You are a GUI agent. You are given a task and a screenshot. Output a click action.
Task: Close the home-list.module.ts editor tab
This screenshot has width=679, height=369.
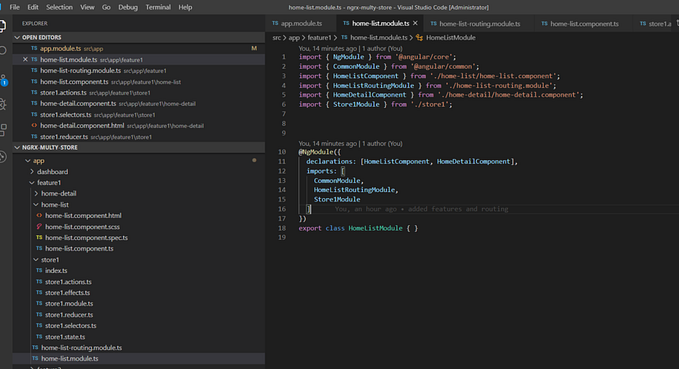pyautogui.click(x=415, y=23)
